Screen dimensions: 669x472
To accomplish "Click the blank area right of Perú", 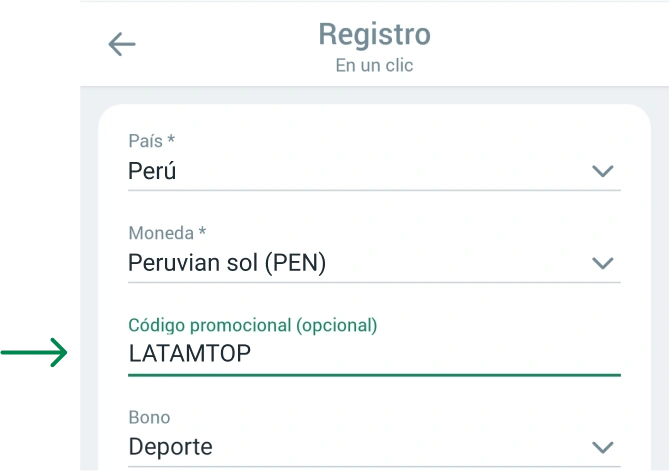I will tap(380, 171).
